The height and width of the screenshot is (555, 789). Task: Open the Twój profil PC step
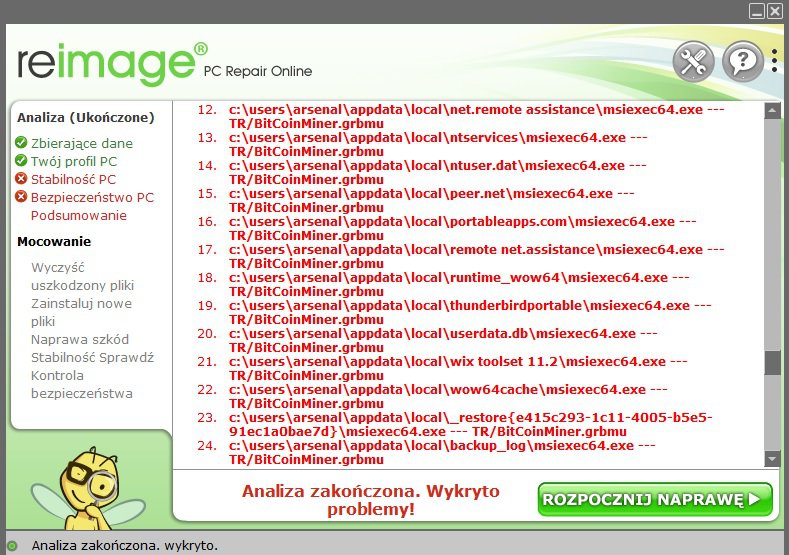coord(74,162)
